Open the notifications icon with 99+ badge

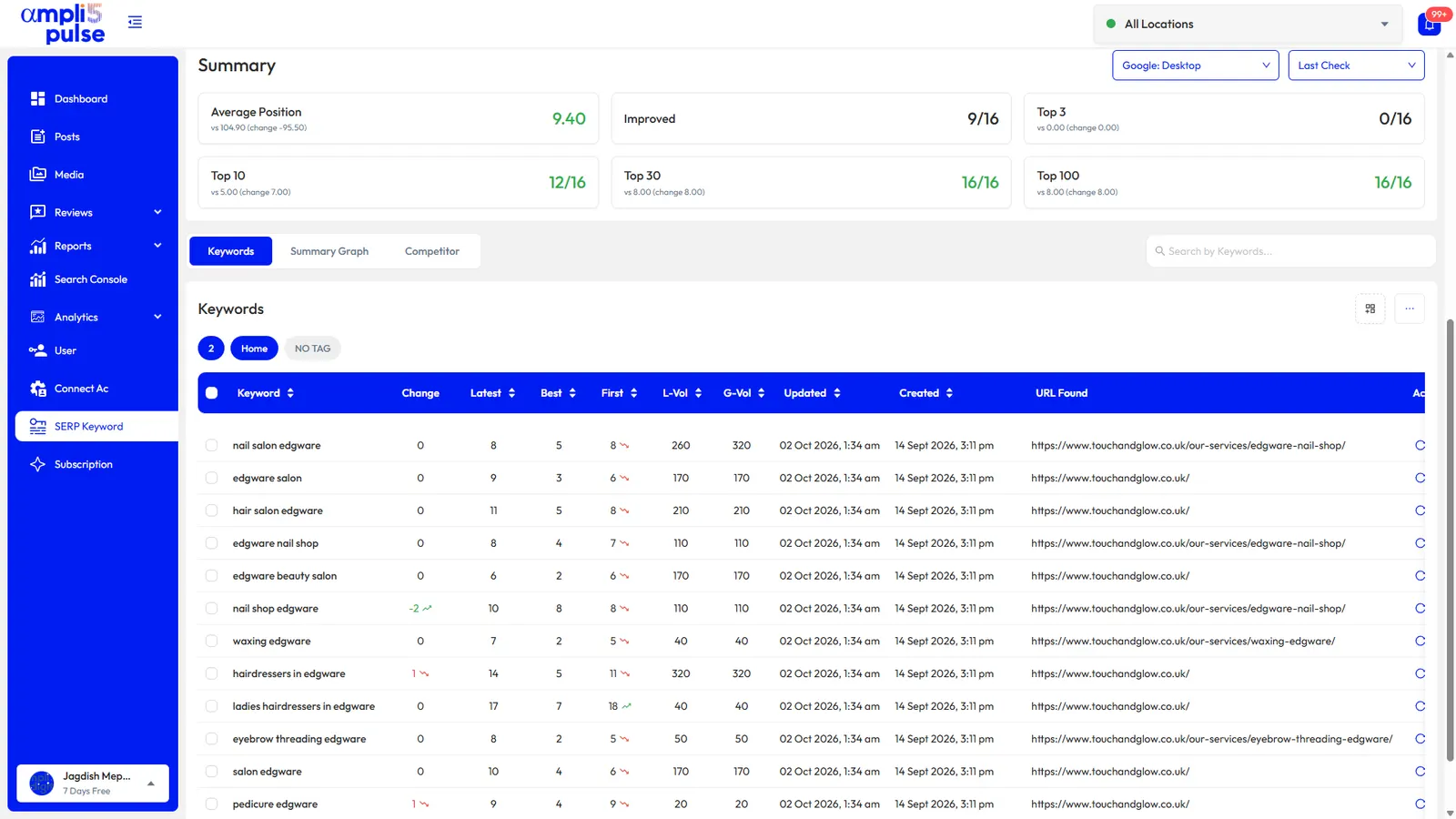click(x=1430, y=24)
